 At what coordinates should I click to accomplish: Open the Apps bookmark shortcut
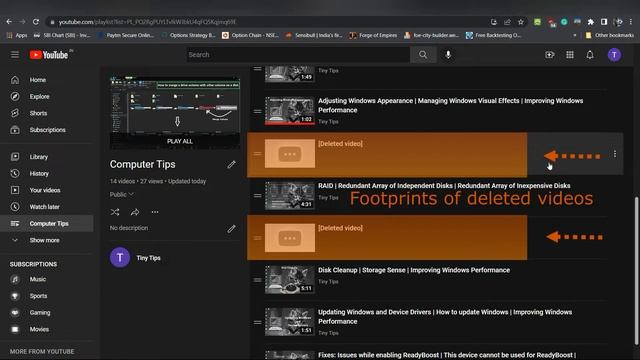17,36
